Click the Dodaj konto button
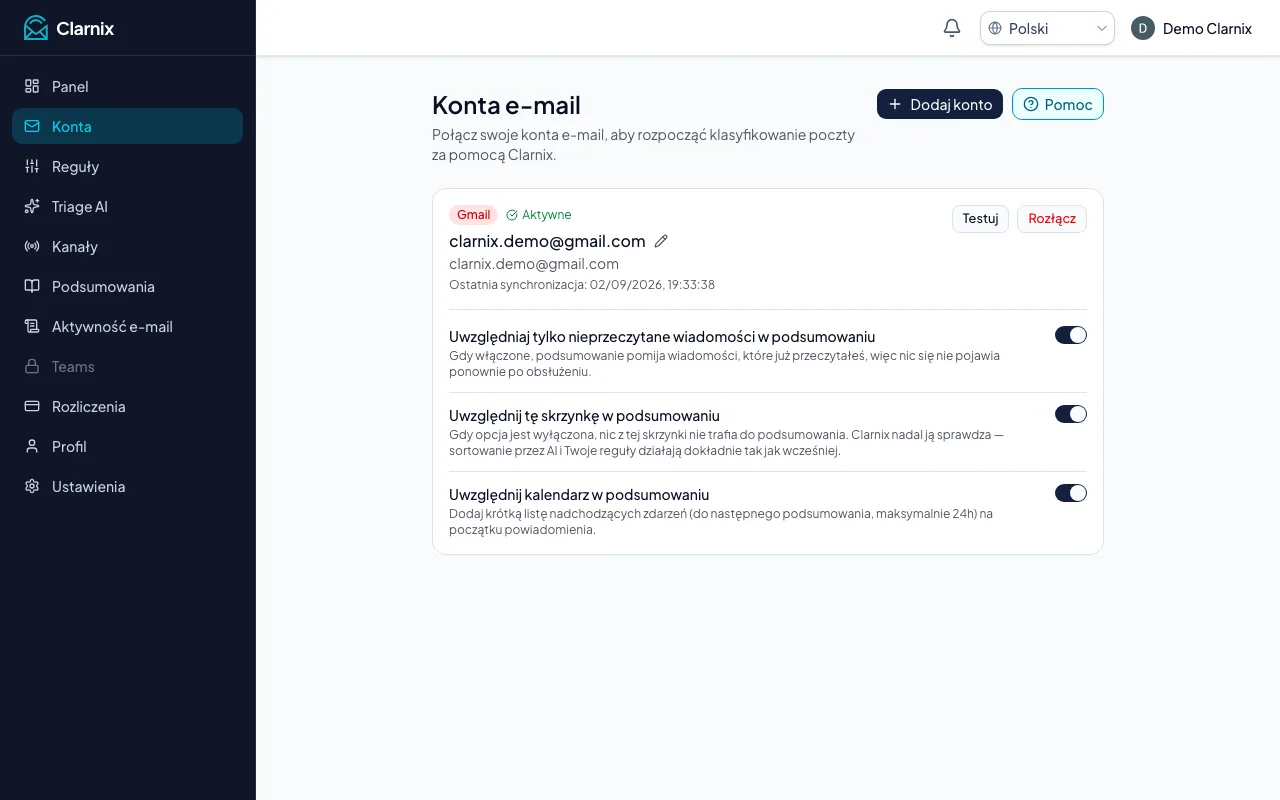The image size is (1280, 800). pyautogui.click(x=940, y=104)
